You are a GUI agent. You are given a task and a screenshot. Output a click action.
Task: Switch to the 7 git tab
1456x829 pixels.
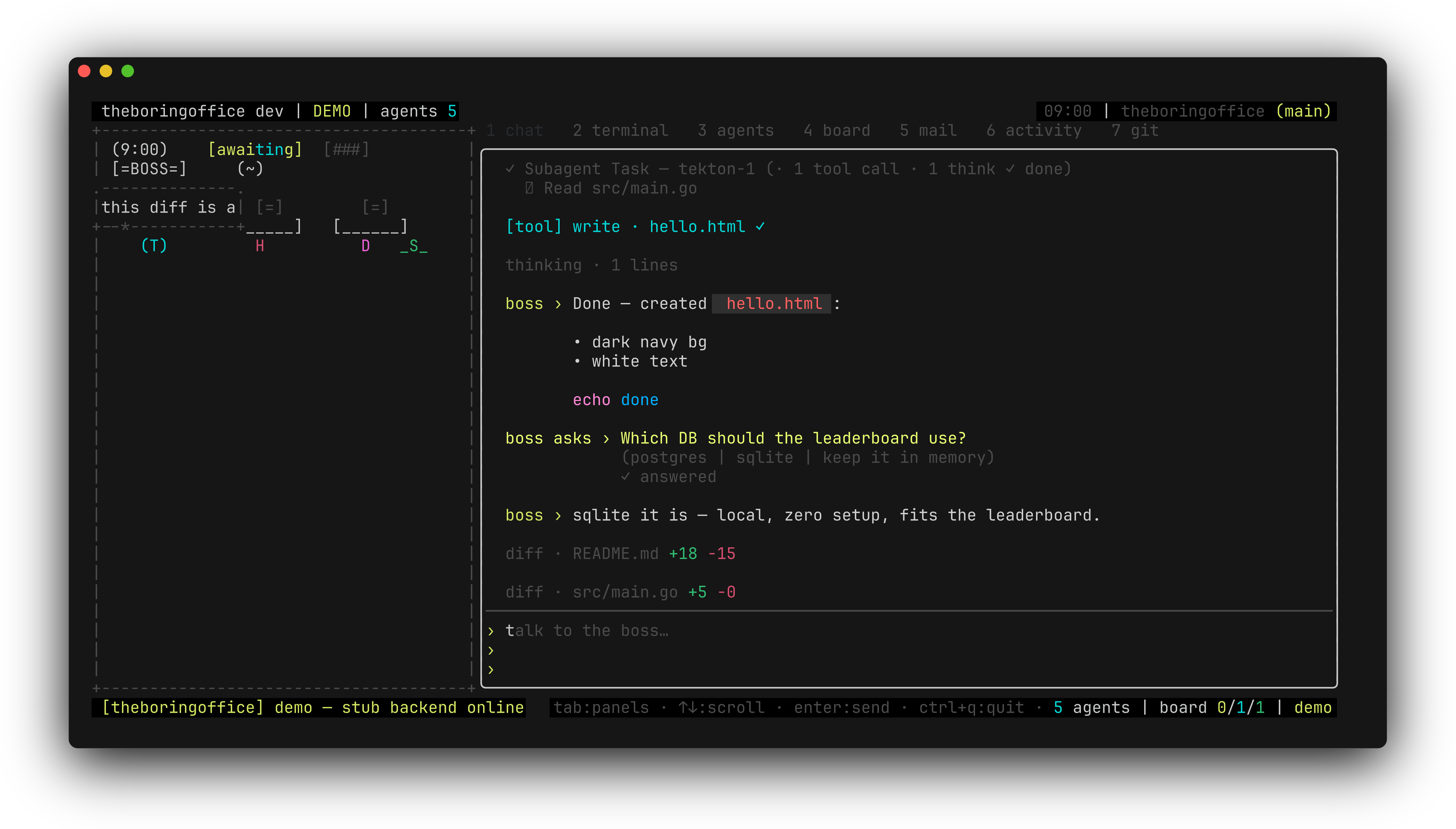coord(1135,130)
